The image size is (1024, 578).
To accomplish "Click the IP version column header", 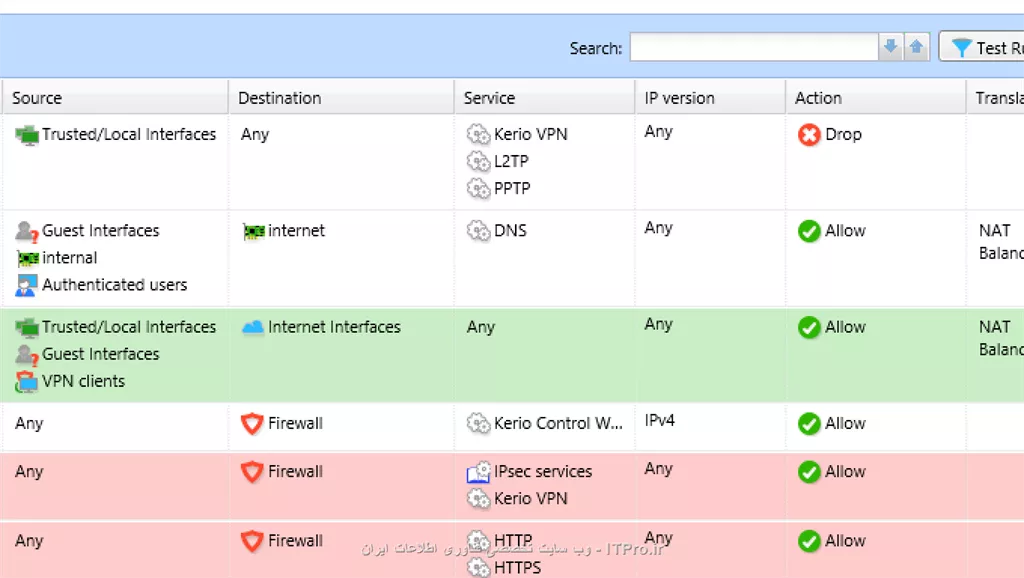I will 710,98.
